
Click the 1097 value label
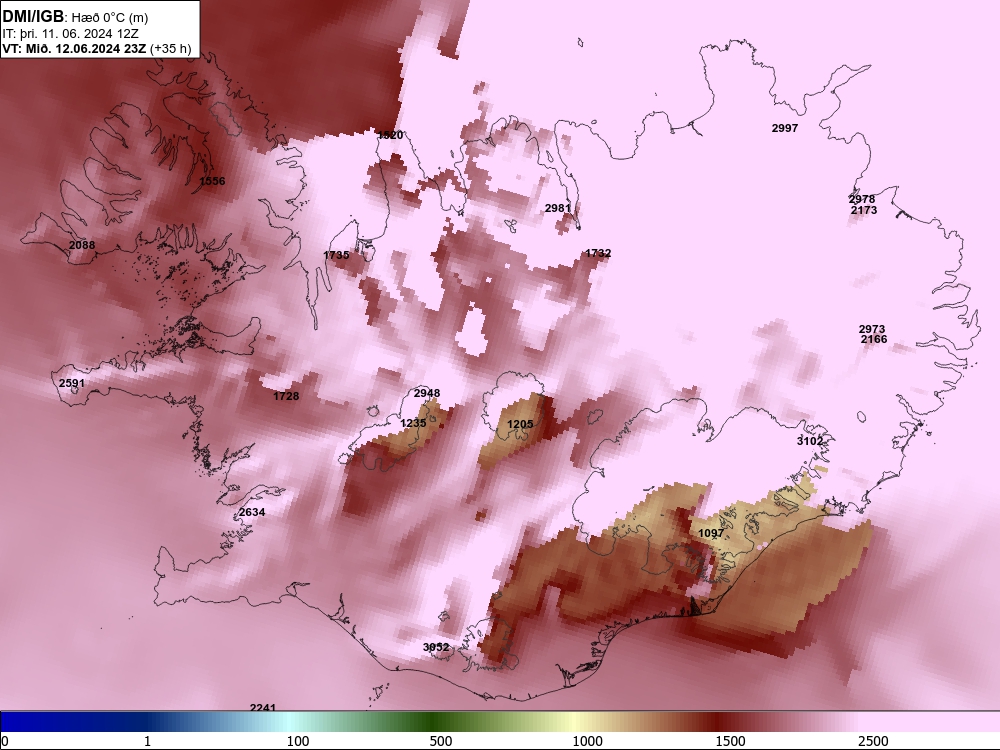pyautogui.click(x=711, y=533)
